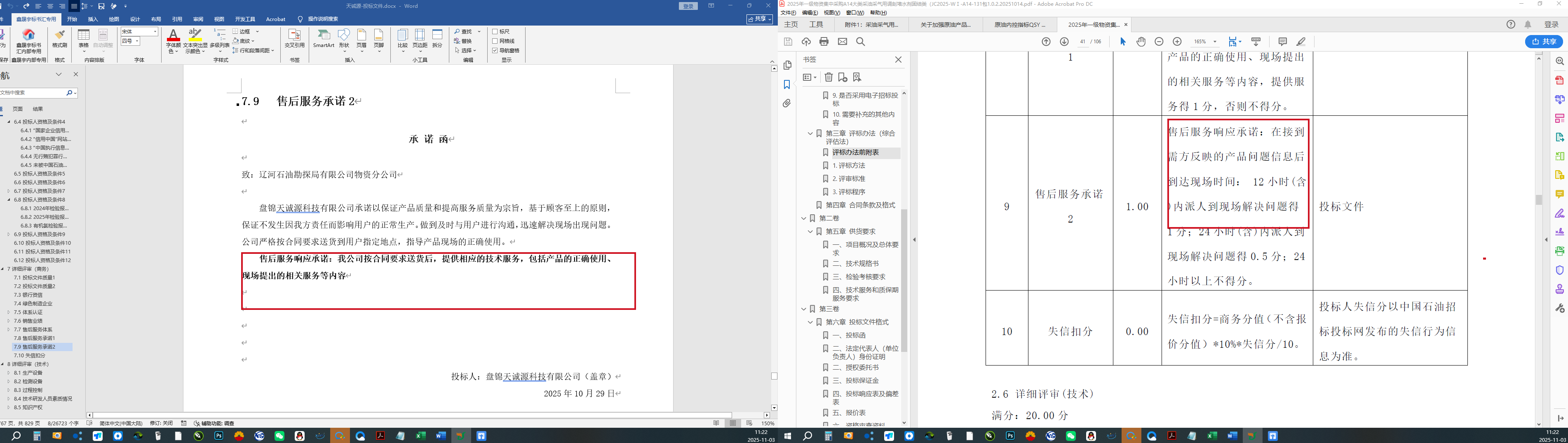Apply justified alignment from Word's quick access toolbar
Viewport: 1568px width, 443px height.
coord(74,6)
